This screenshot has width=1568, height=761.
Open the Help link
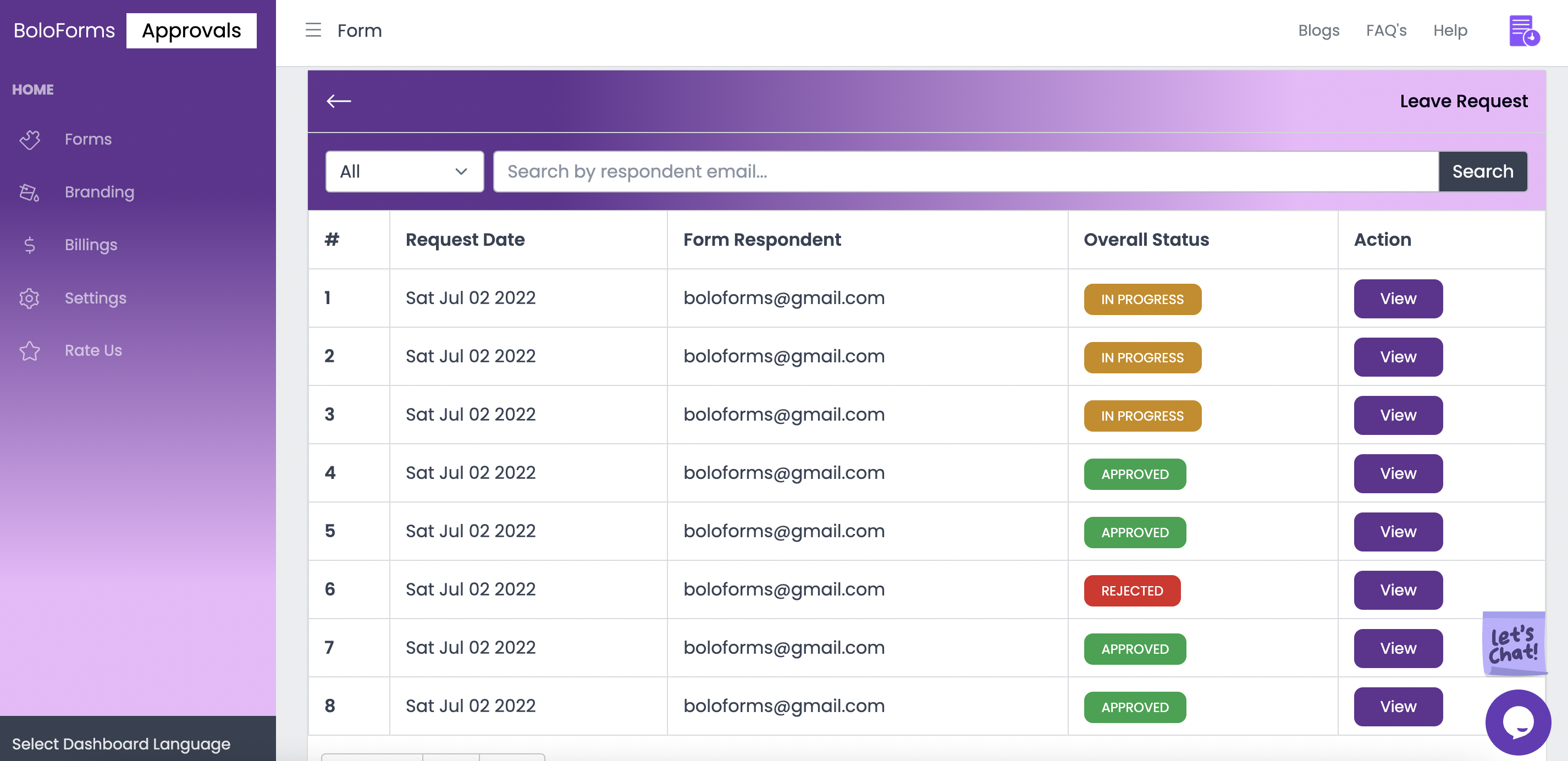point(1449,30)
